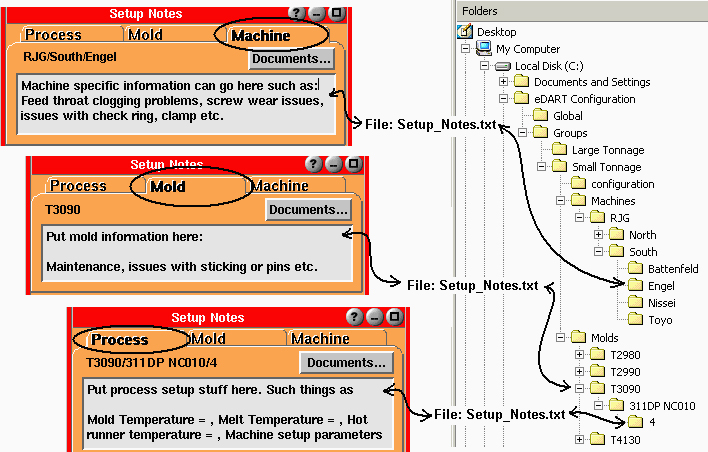Select the 'T2980' folder label
This screenshot has height=452, width=708.
[625, 355]
